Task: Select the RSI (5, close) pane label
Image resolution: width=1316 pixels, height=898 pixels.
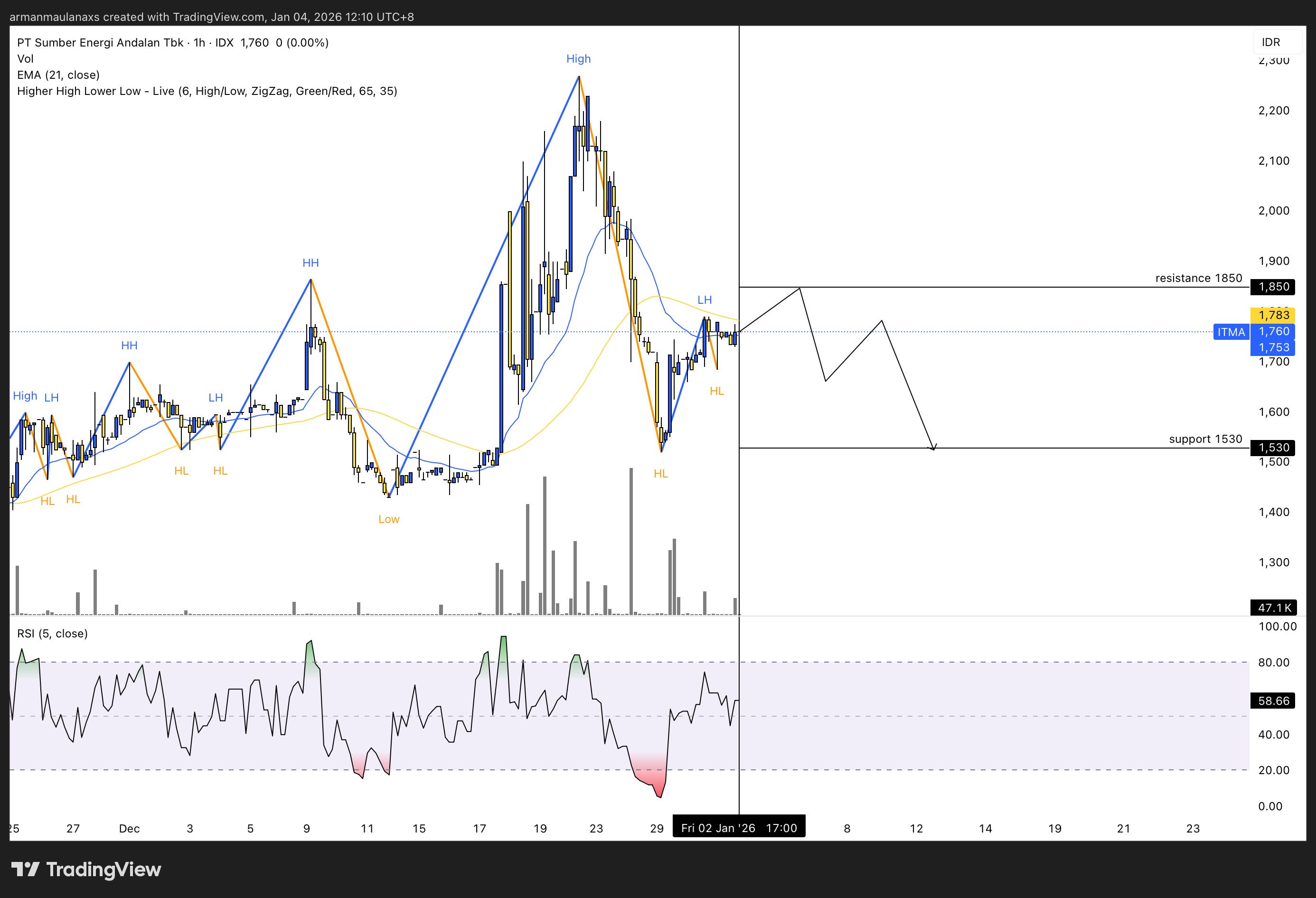Action: tap(52, 634)
